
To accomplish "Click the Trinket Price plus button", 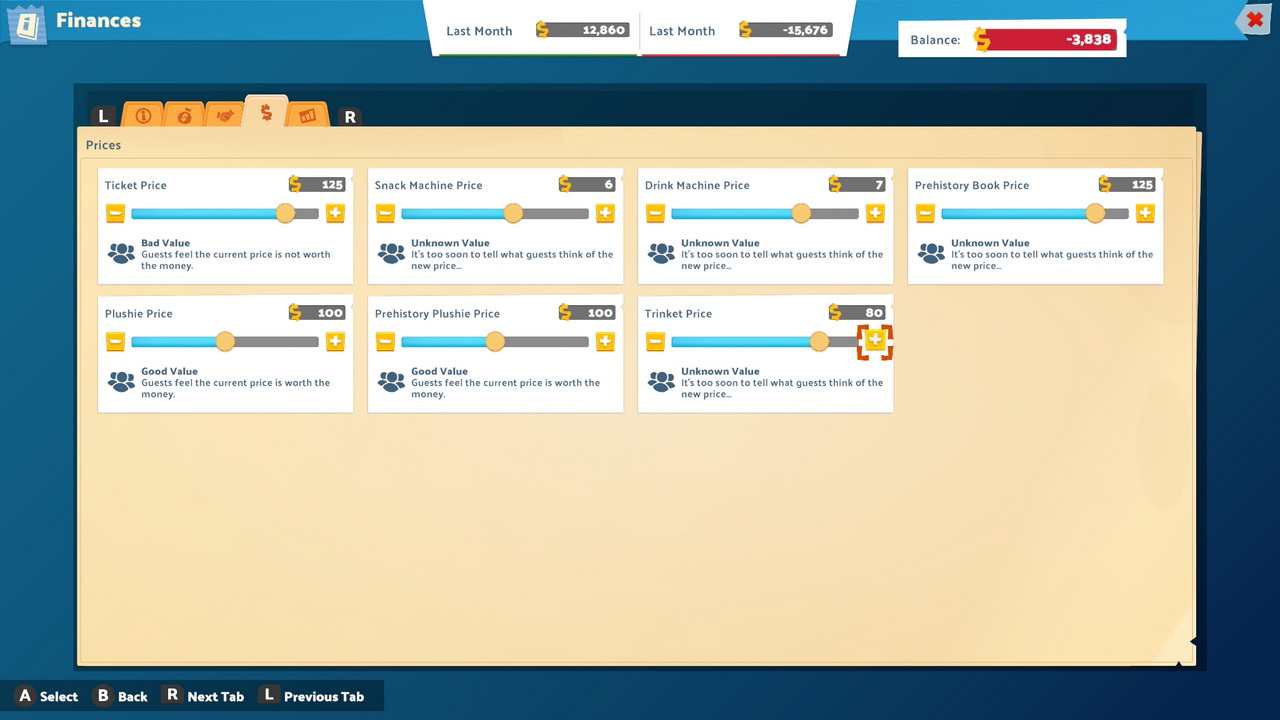I will pyautogui.click(x=875, y=341).
